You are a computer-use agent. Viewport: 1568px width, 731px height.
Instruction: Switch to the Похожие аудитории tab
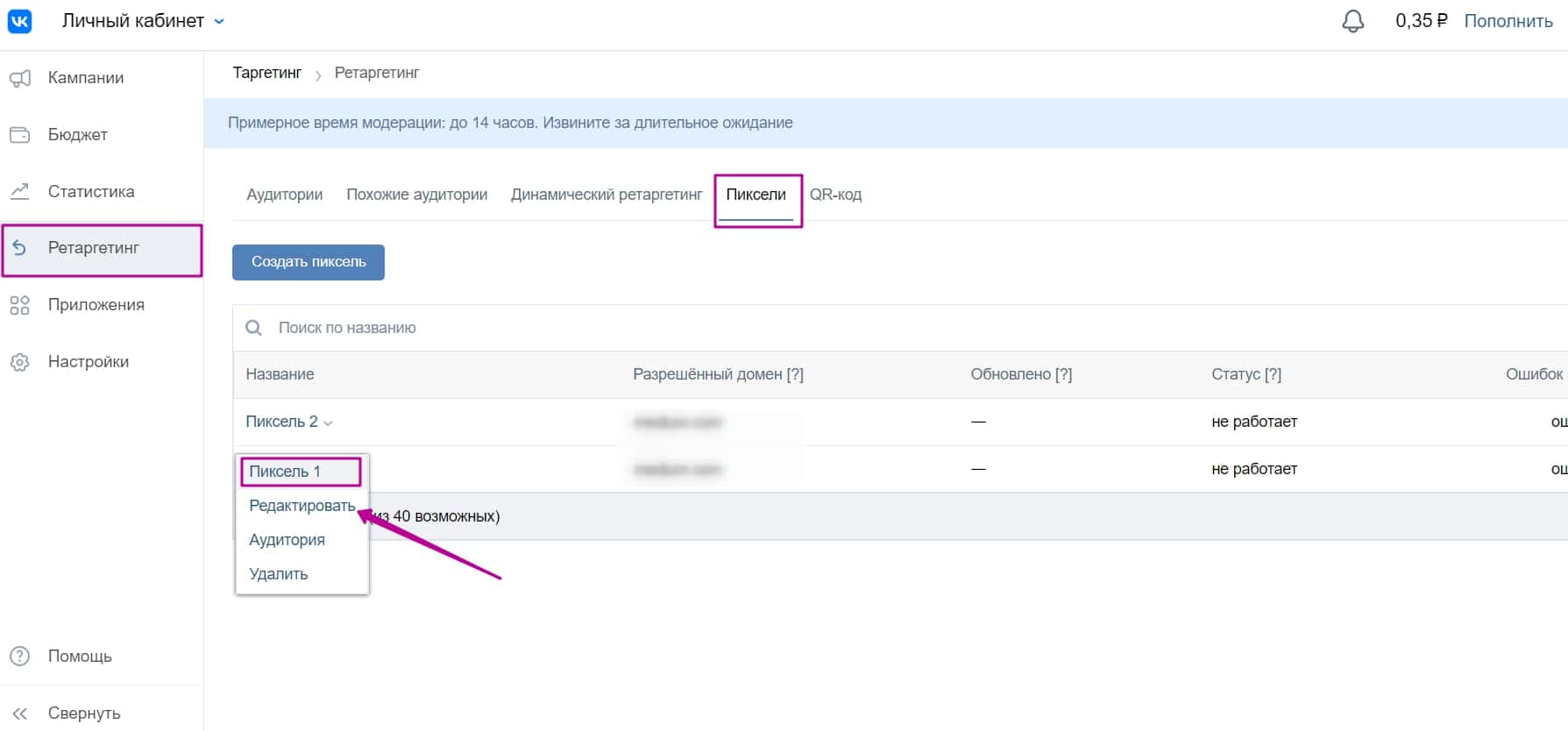[x=417, y=195]
